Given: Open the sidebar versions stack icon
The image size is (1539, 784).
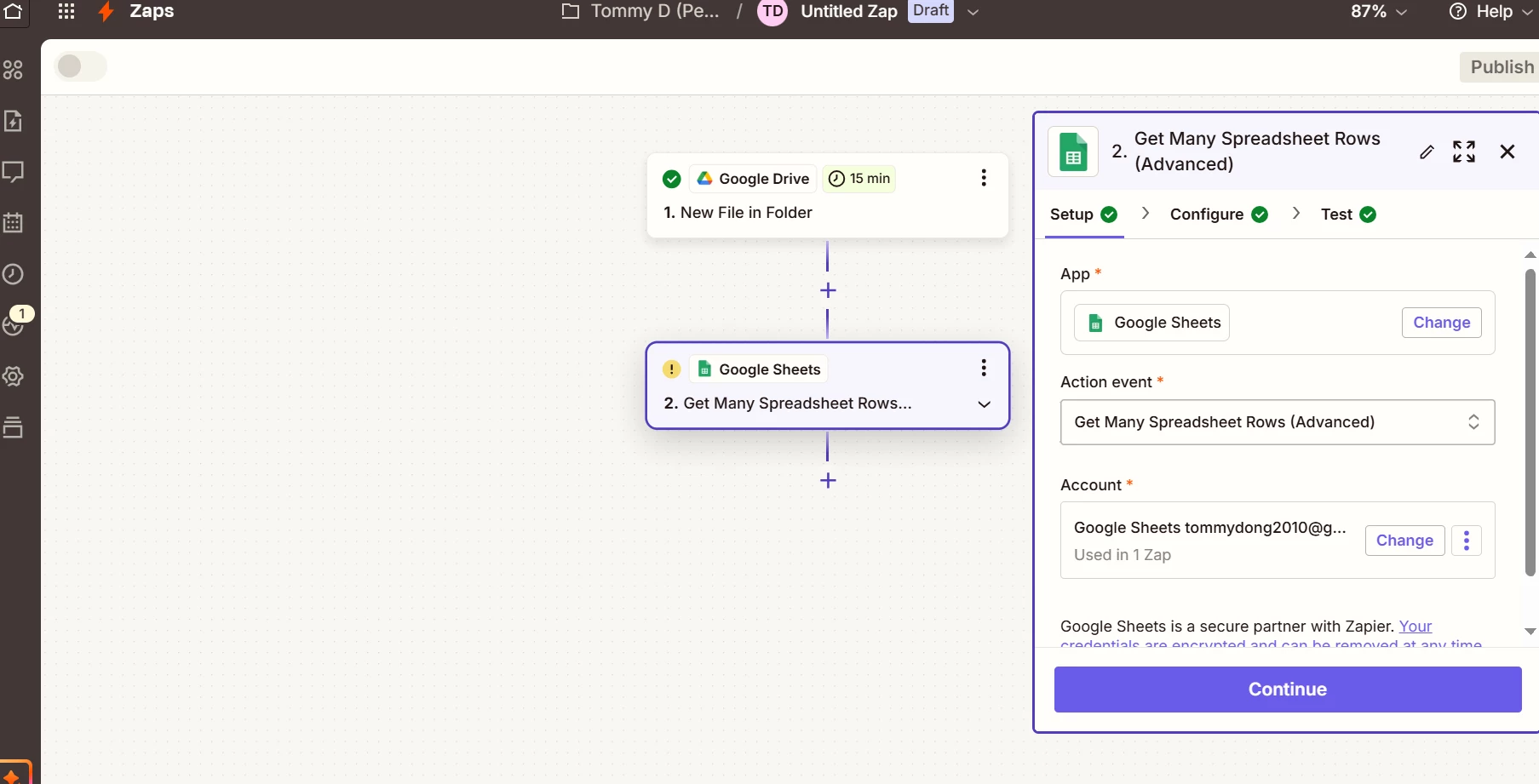Looking at the screenshot, I should tap(13, 427).
